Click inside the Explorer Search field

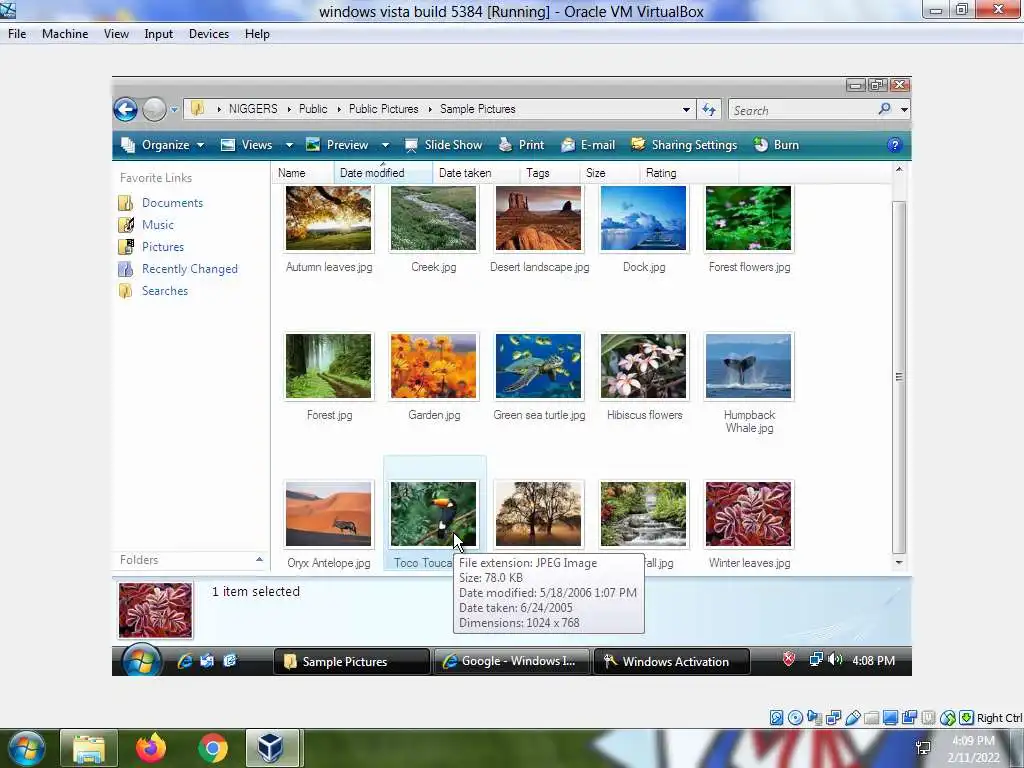click(803, 110)
